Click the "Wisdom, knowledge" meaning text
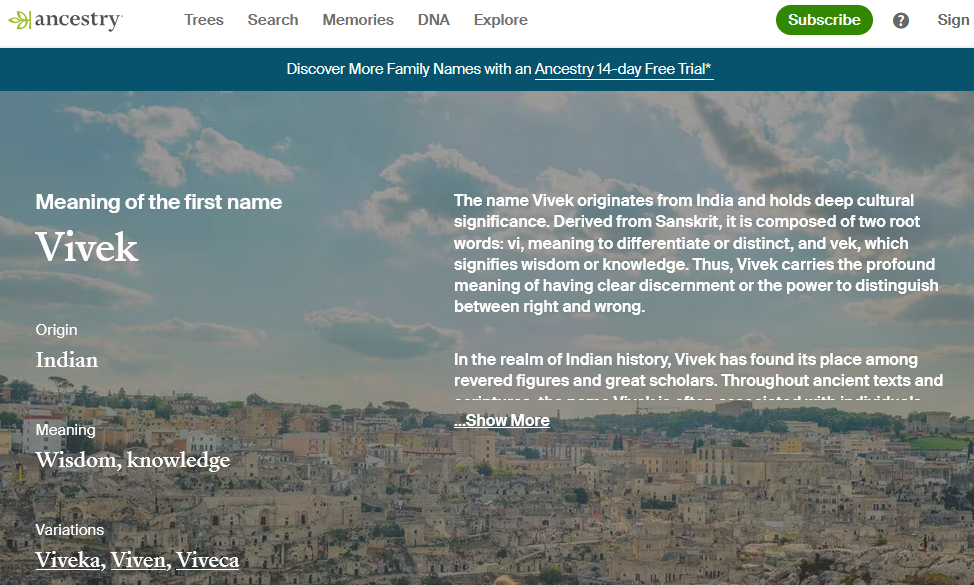 click(x=133, y=460)
